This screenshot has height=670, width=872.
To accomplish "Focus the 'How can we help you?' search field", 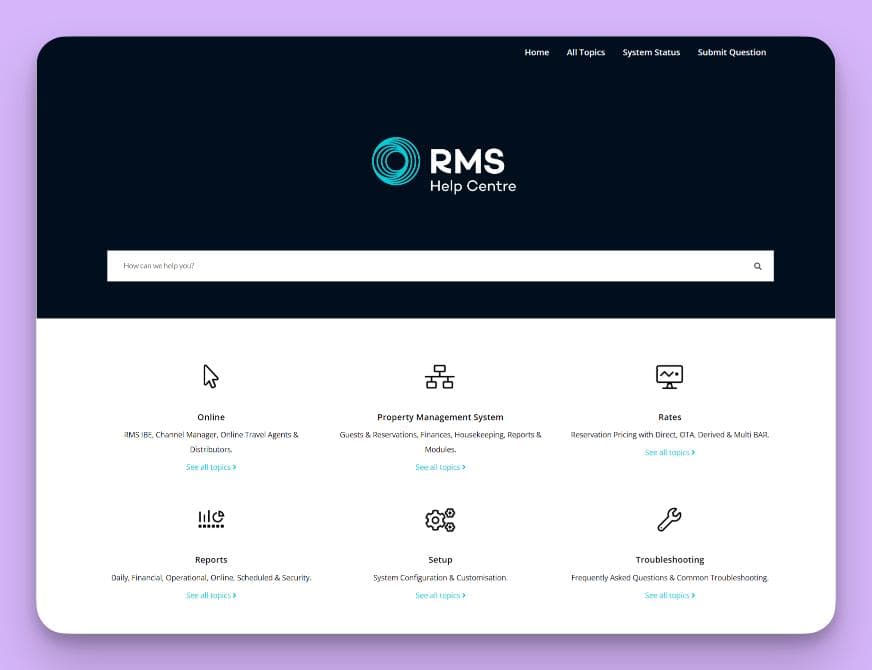I will pyautogui.click(x=430, y=266).
